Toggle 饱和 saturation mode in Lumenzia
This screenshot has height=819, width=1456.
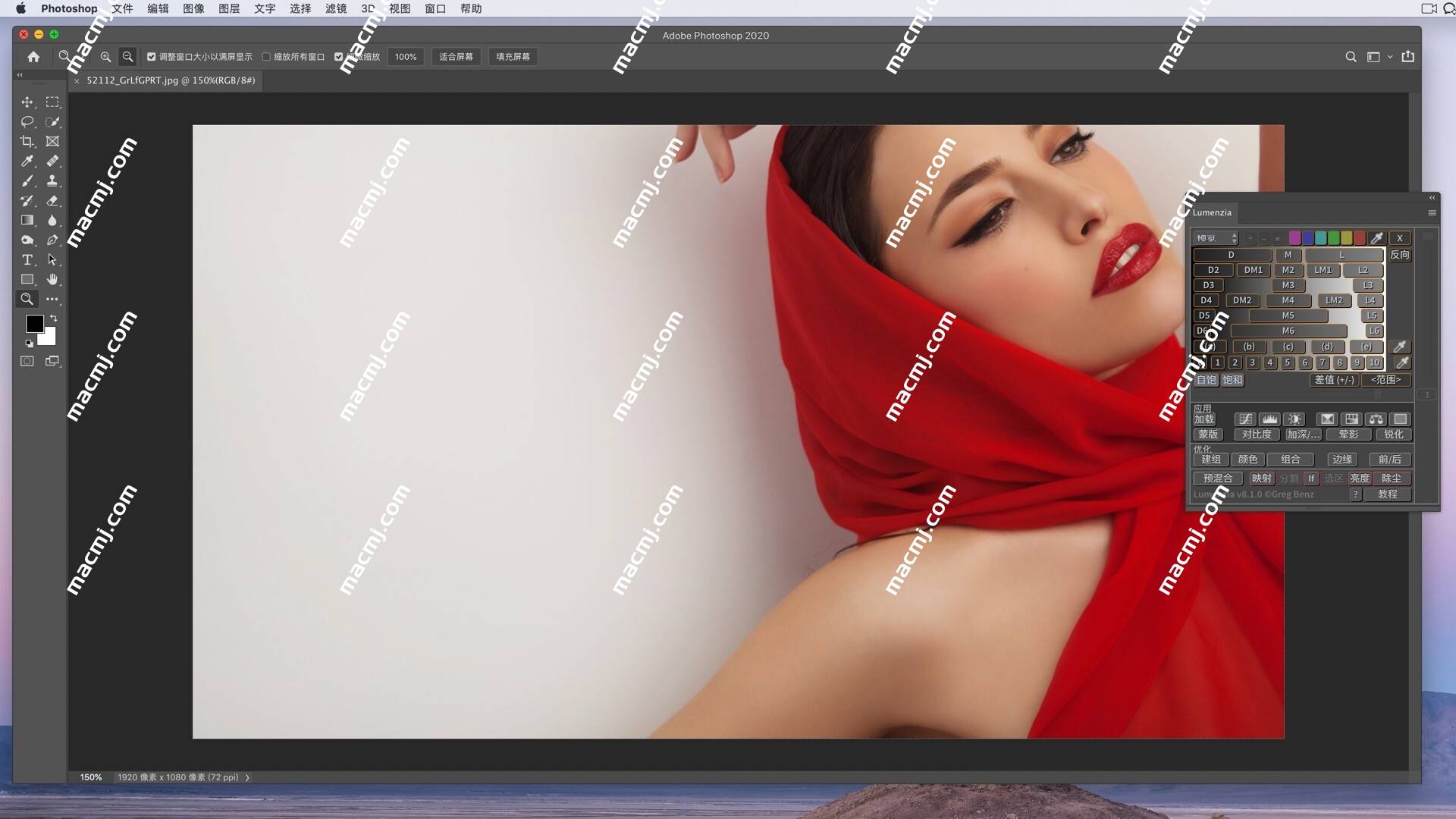(x=1232, y=380)
